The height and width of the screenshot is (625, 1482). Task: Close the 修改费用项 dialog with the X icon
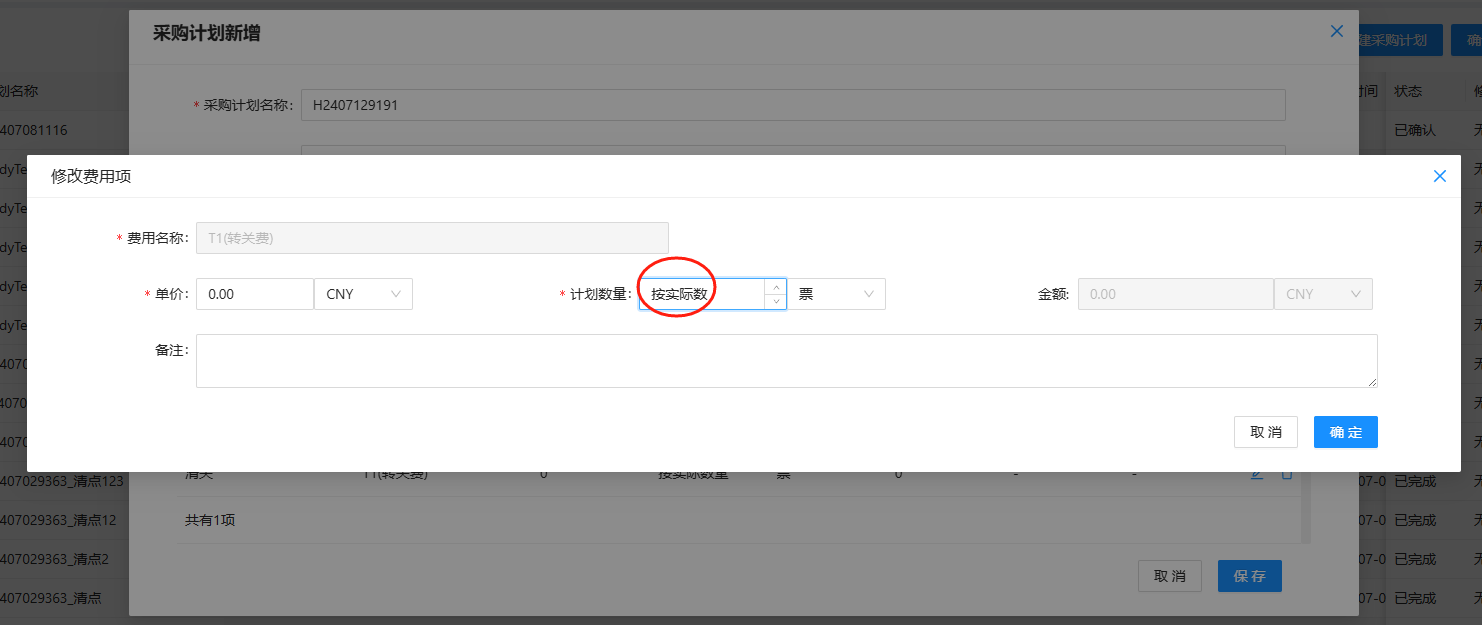pos(1439,176)
